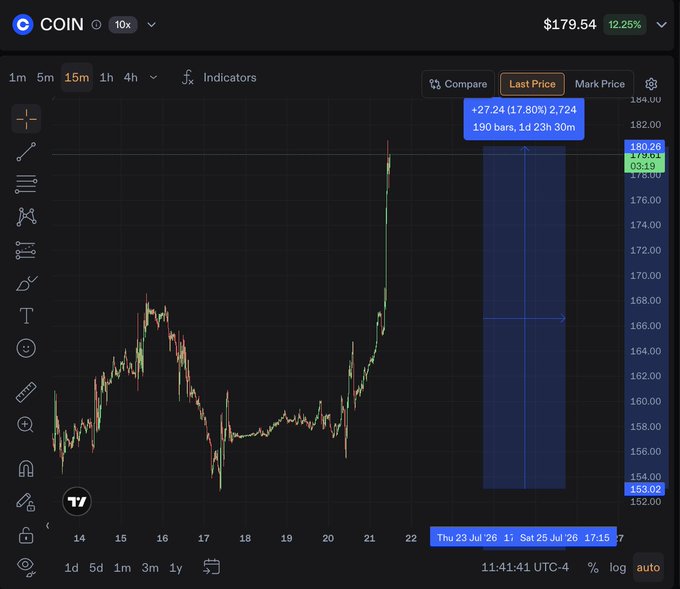Image resolution: width=680 pixels, height=589 pixels.
Task: Open chart settings gear icon
Action: (x=651, y=84)
